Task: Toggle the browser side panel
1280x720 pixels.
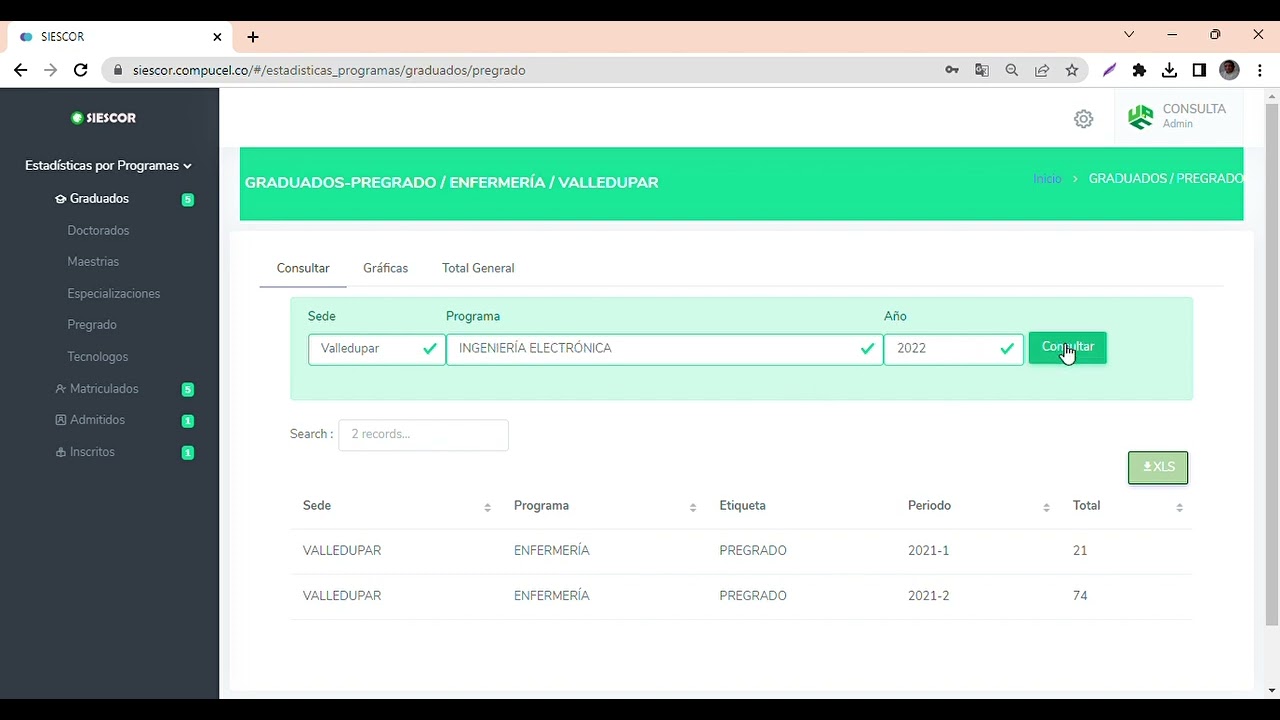Action: [1199, 70]
